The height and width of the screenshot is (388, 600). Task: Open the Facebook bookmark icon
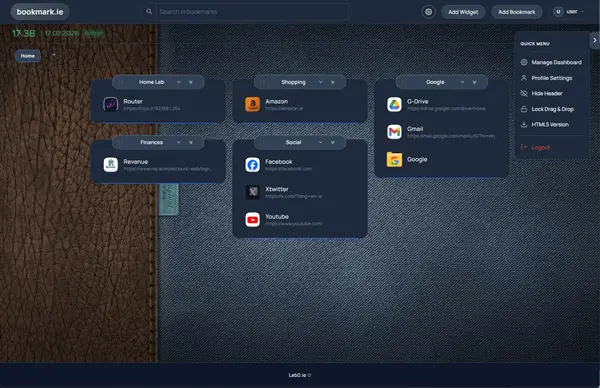(x=253, y=165)
